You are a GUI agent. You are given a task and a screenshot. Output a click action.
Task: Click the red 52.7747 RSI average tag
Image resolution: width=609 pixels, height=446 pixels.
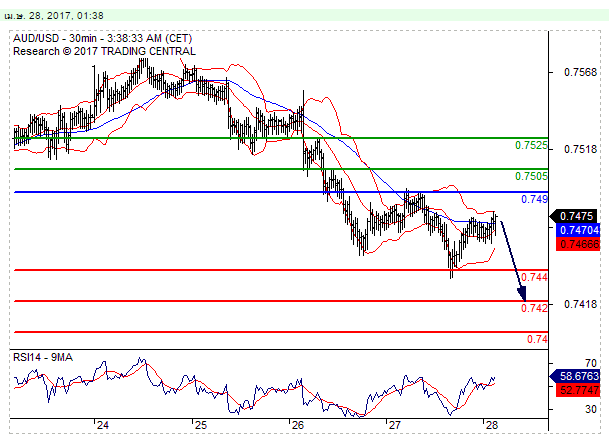click(x=578, y=390)
